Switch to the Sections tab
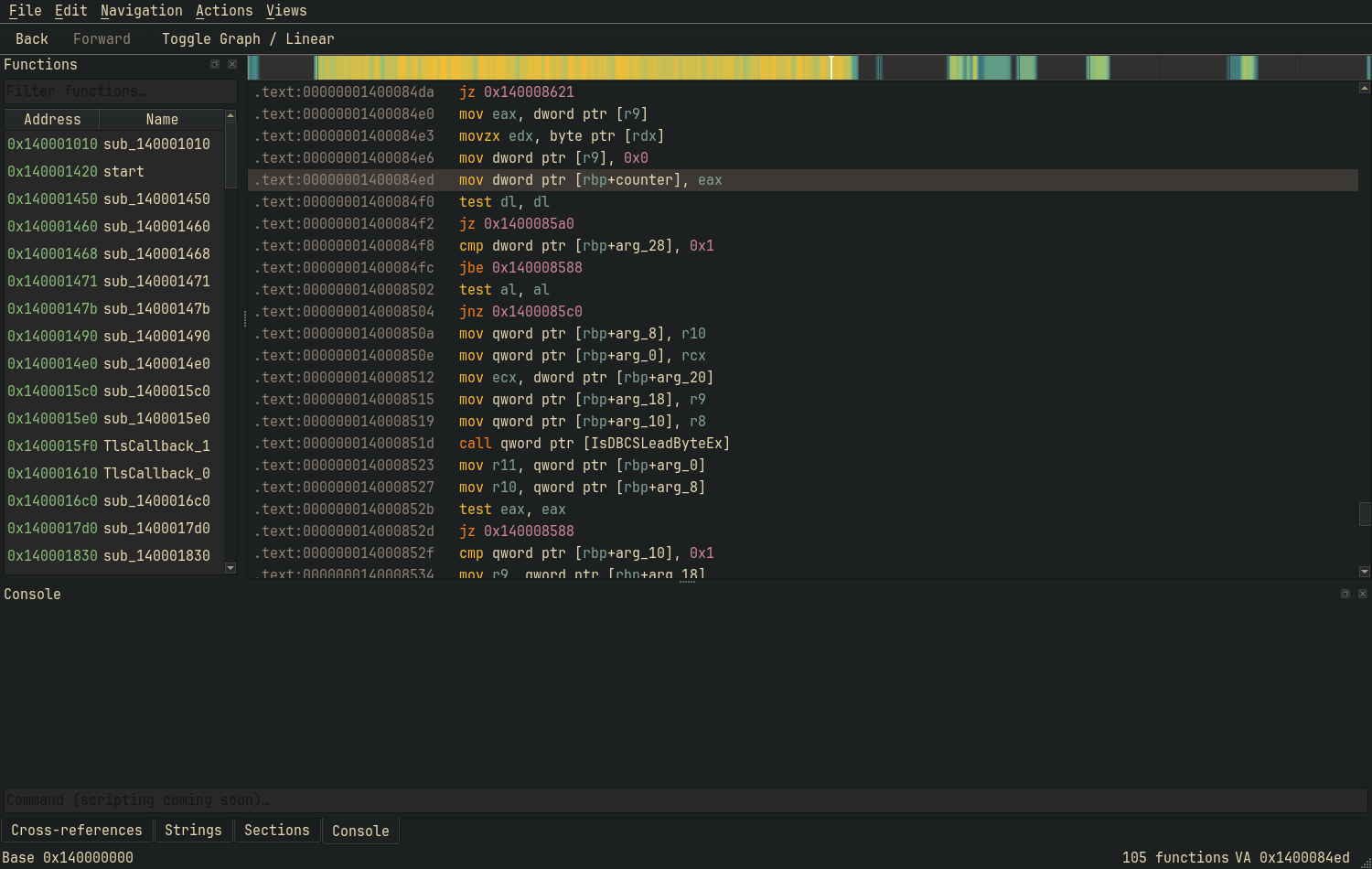 click(x=277, y=831)
